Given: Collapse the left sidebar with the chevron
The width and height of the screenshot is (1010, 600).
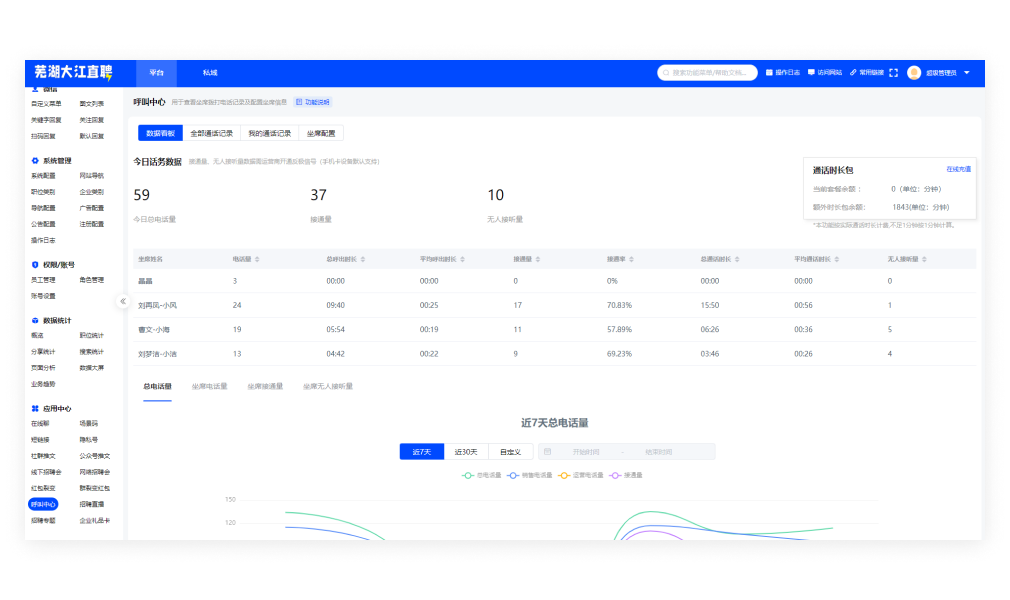Looking at the screenshot, I should coord(123,301).
